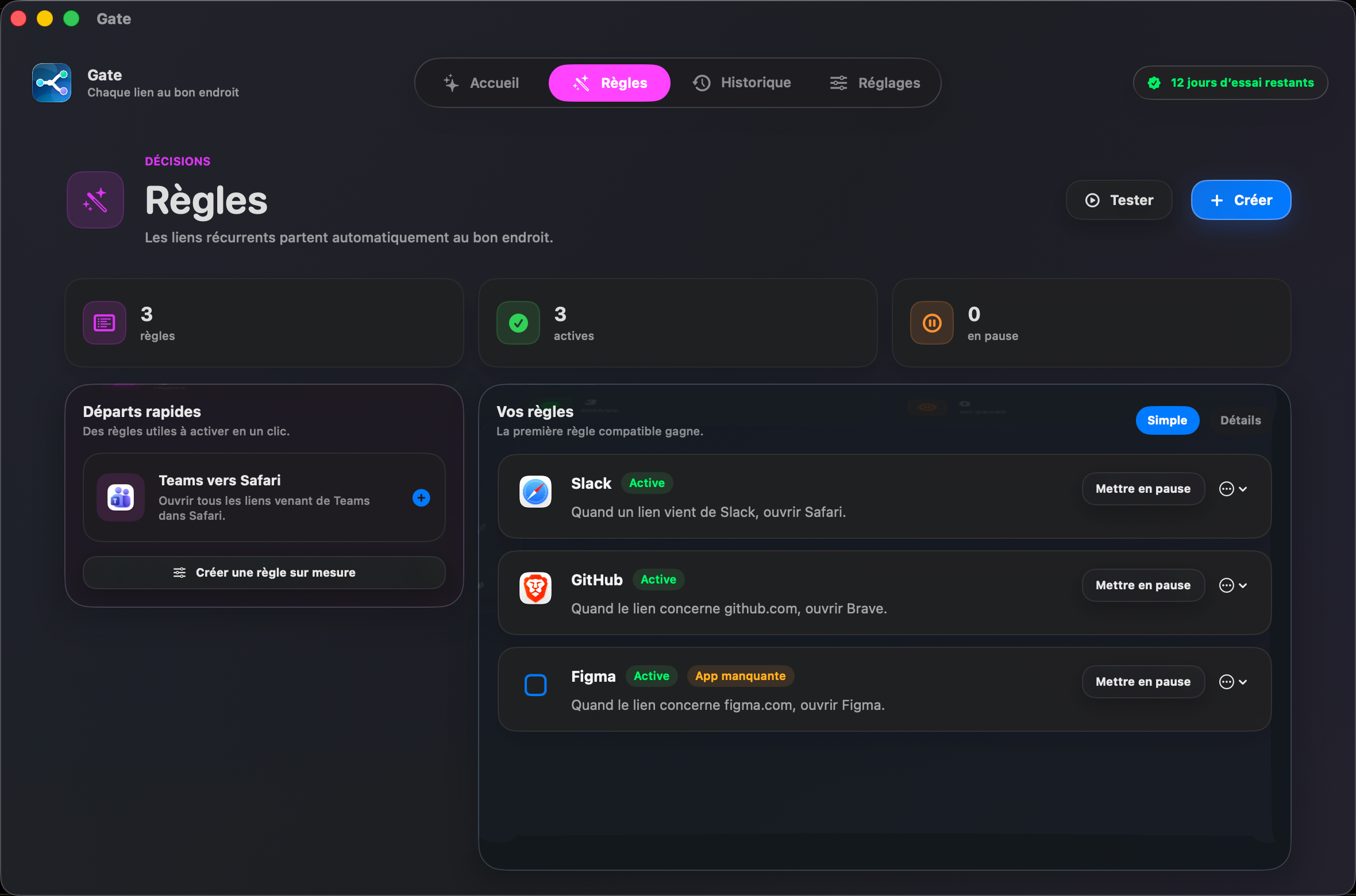This screenshot has height=896, width=1356.
Task: Click the Safari icon in the Slack rule
Action: point(536,492)
